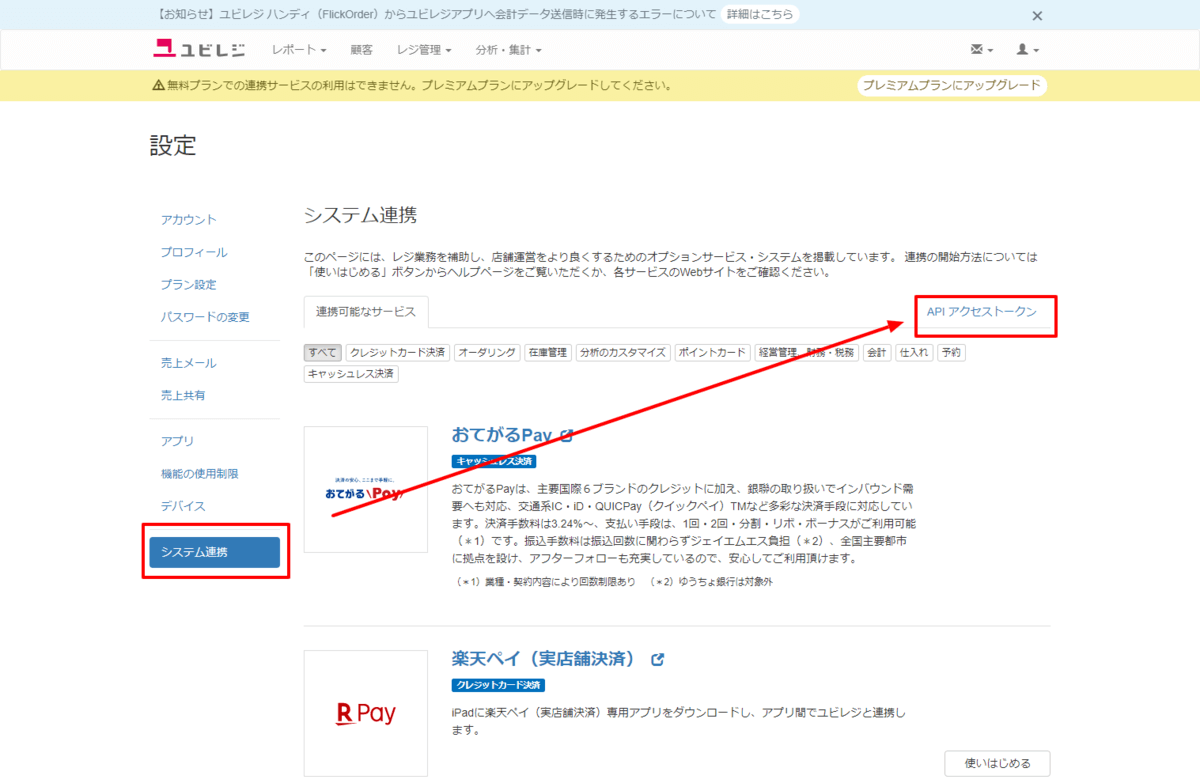The width and height of the screenshot is (1200, 783).
Task: Open the user profile icon menu
Action: [1028, 49]
